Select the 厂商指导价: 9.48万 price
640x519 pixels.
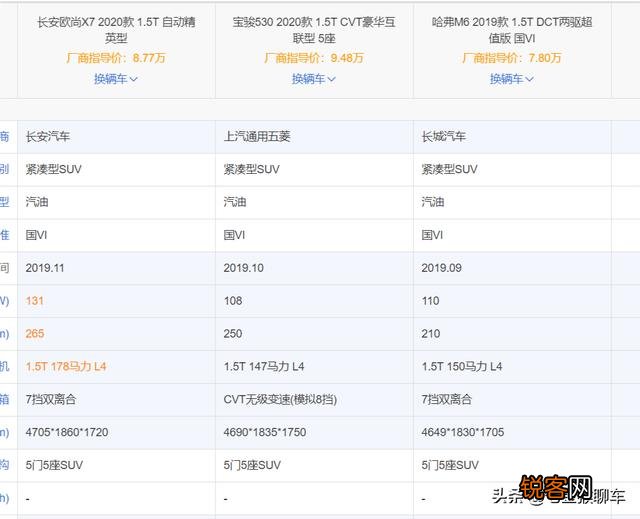click(313, 58)
